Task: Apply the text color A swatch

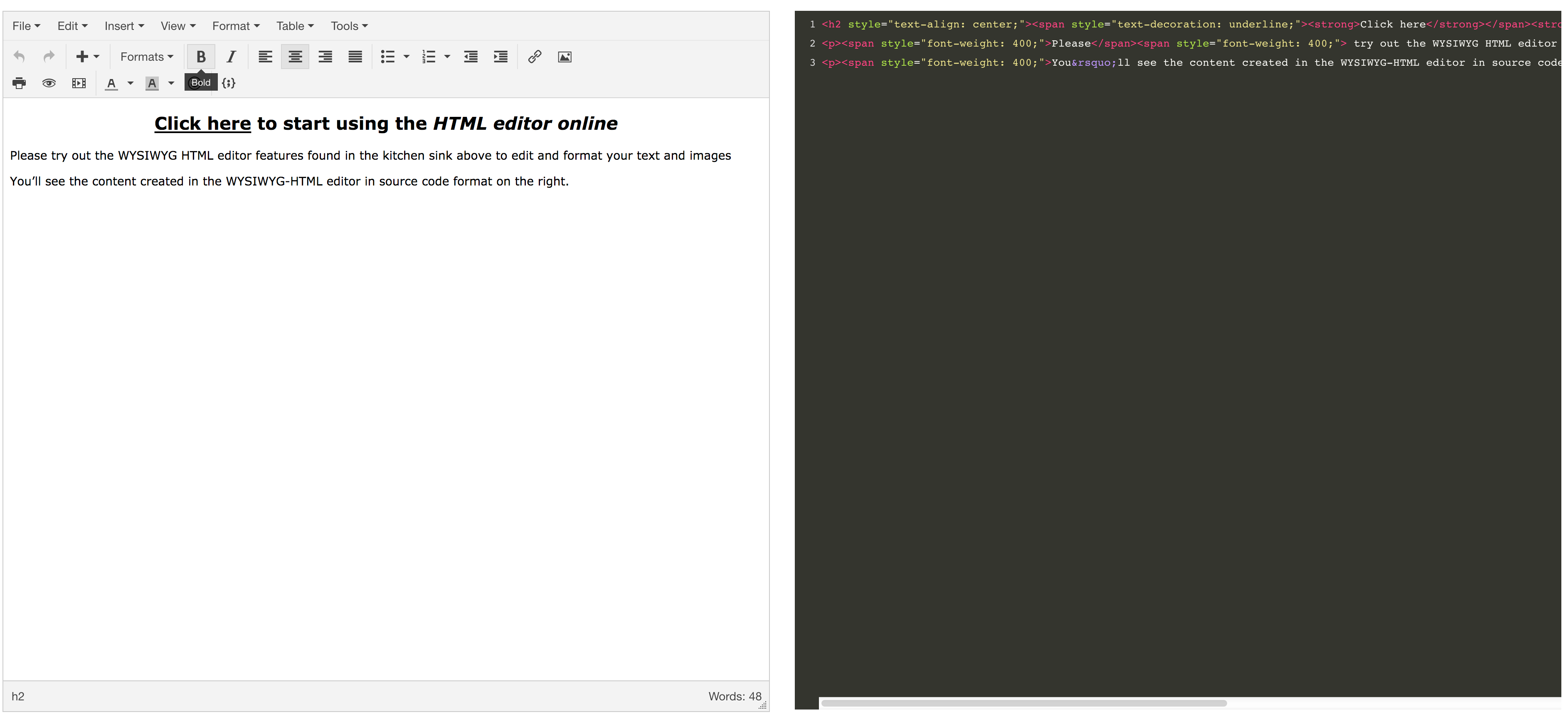Action: [x=111, y=83]
